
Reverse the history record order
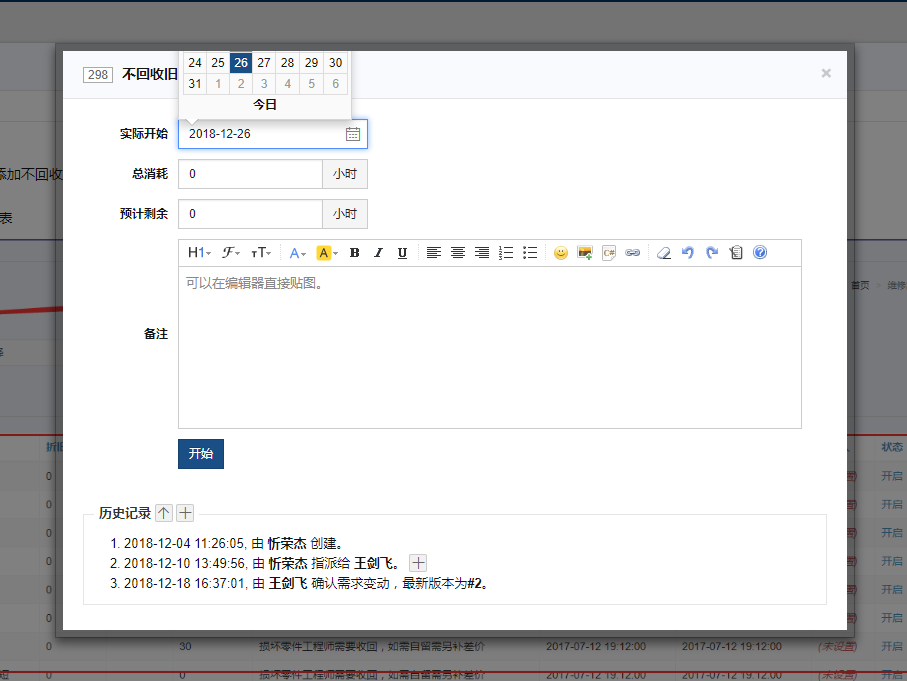click(x=164, y=513)
